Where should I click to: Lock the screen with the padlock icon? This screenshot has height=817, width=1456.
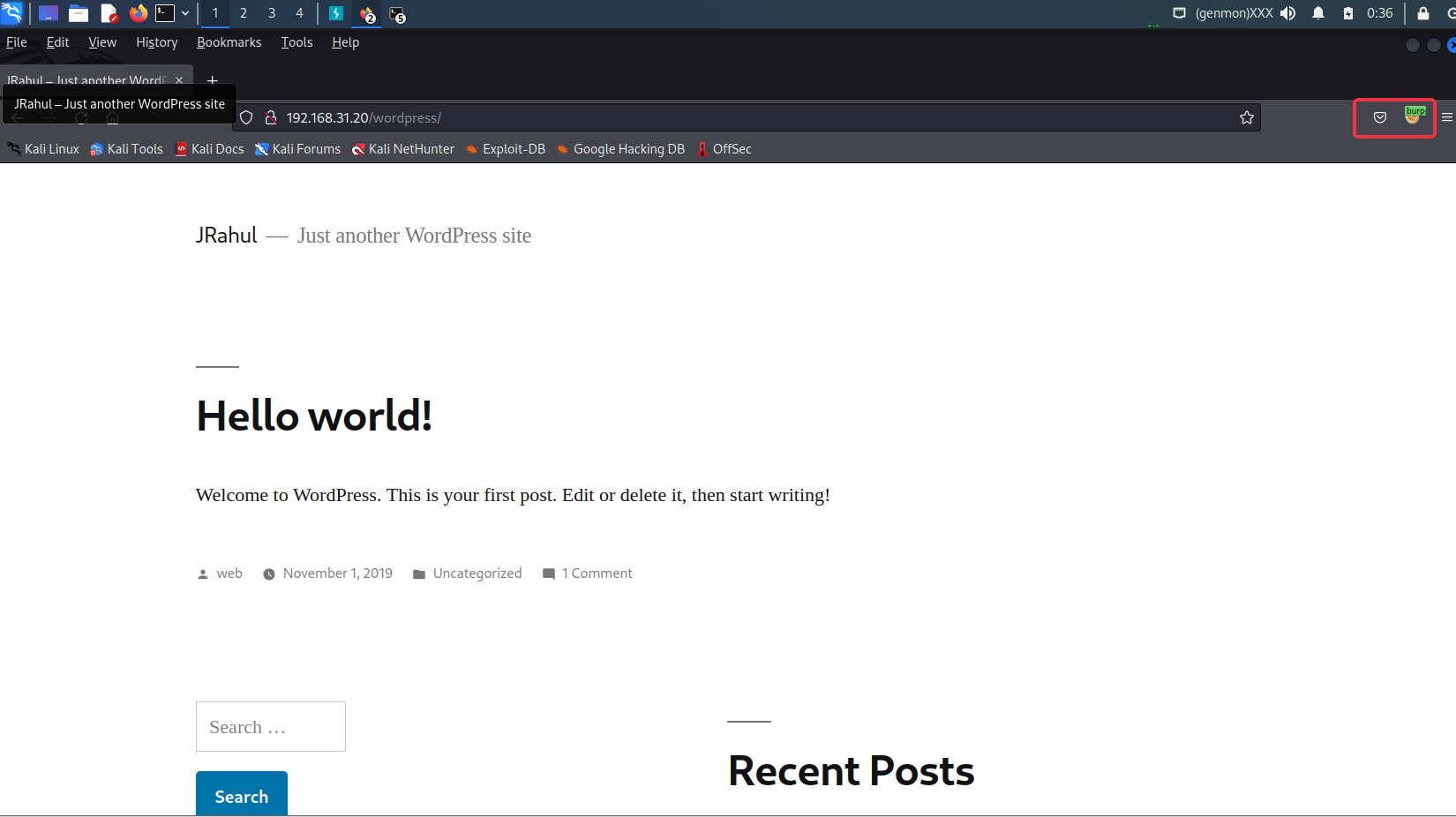point(1423,13)
